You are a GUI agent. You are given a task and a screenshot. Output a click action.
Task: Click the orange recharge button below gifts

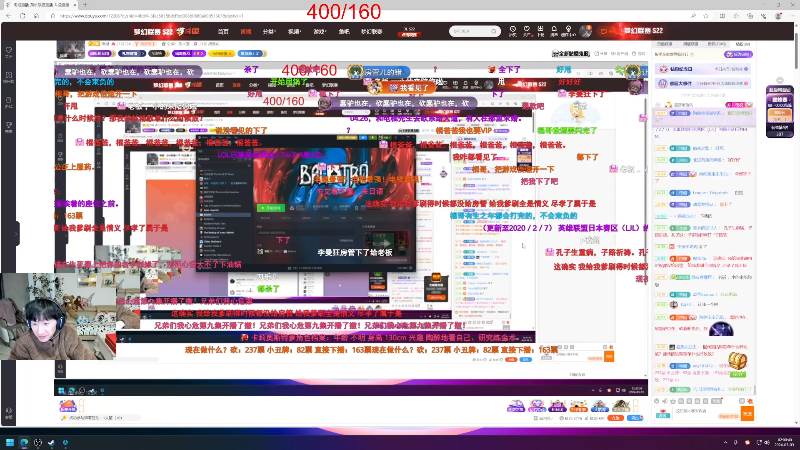pyautogui.click(x=616, y=418)
